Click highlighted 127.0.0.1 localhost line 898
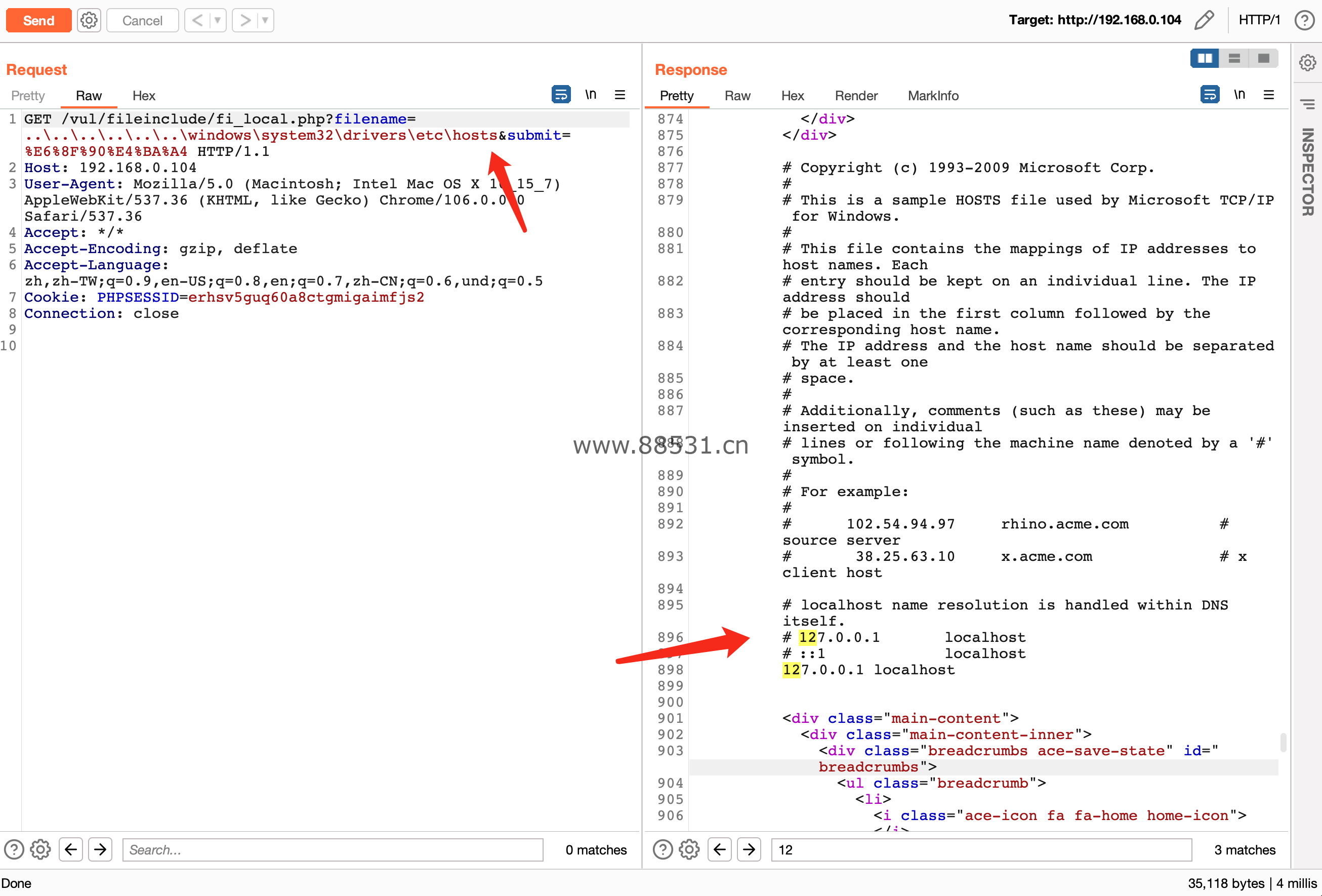1322x896 pixels. [x=869, y=670]
